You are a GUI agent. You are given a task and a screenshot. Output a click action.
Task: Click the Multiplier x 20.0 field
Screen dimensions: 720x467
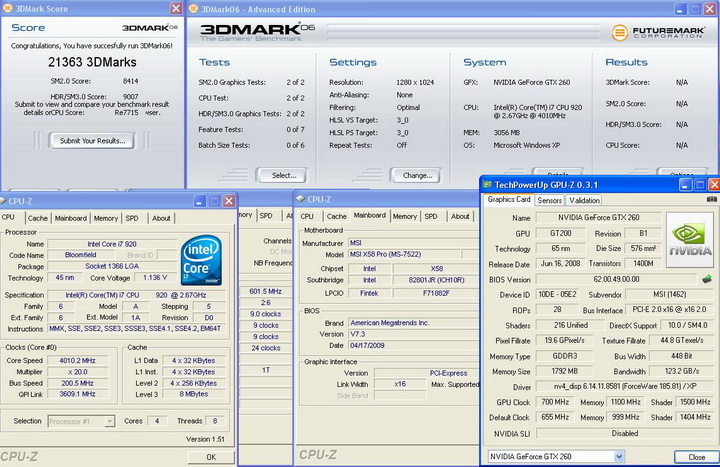(x=77, y=372)
